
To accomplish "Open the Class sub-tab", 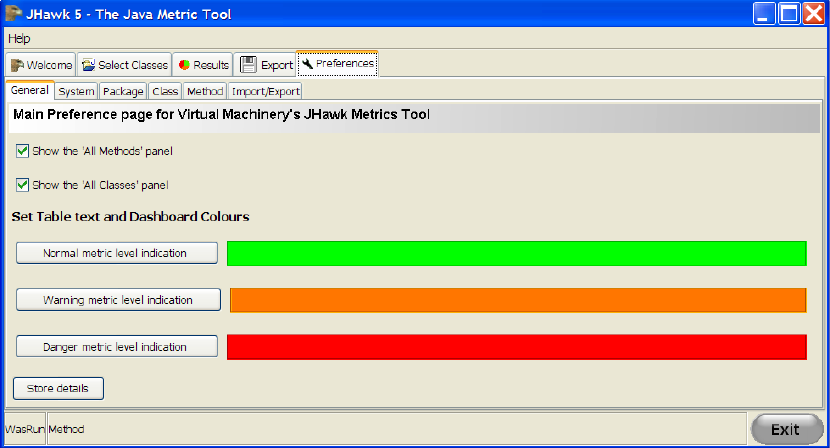I will tap(165, 91).
